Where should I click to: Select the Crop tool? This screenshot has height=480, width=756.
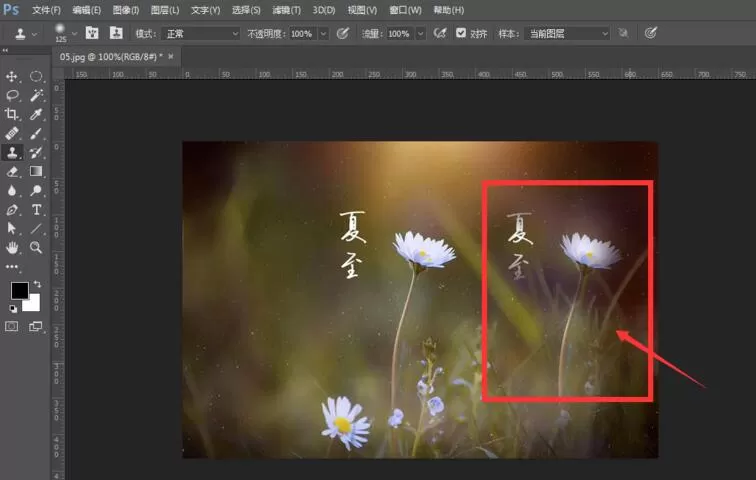tap(12, 114)
